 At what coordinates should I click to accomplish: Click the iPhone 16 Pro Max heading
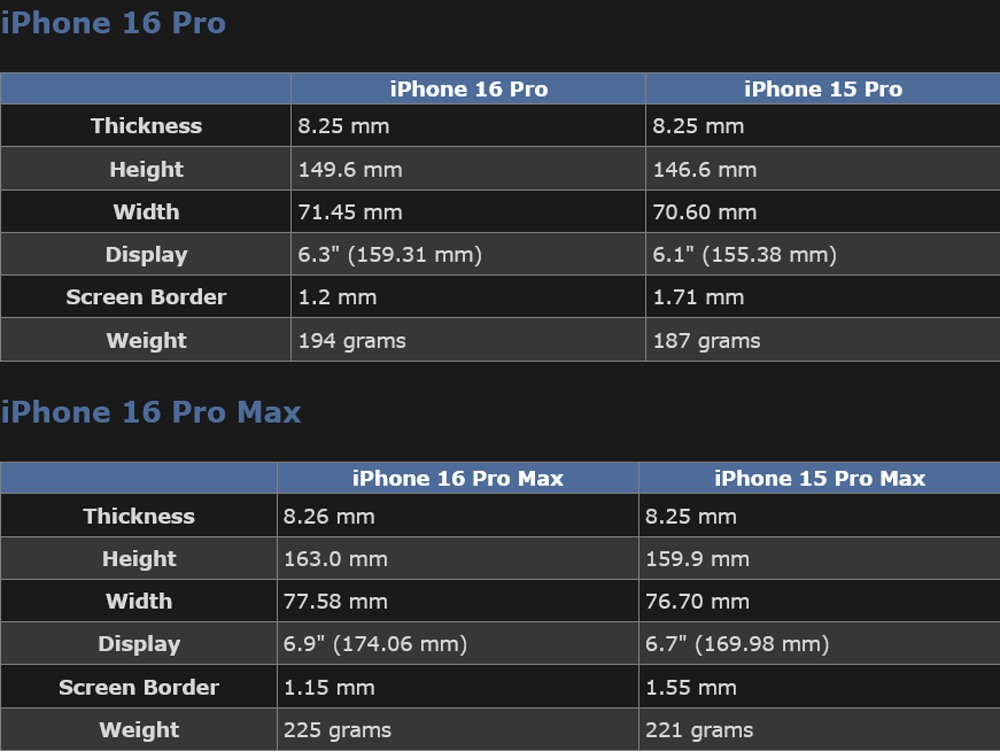tap(151, 412)
